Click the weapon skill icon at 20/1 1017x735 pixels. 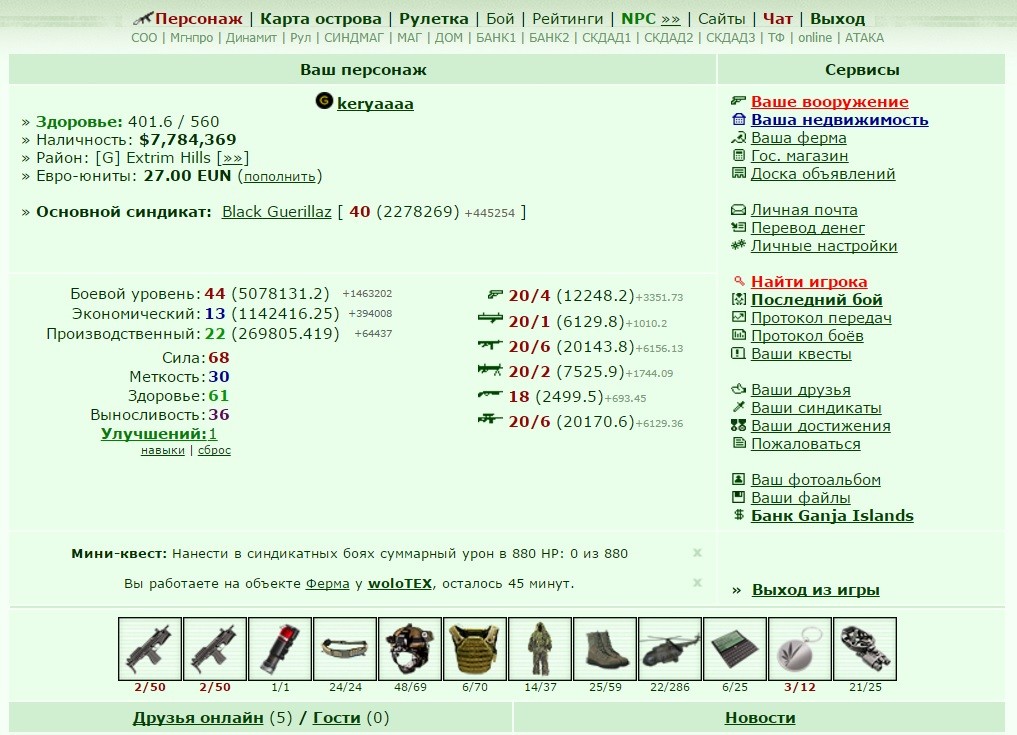click(x=490, y=318)
